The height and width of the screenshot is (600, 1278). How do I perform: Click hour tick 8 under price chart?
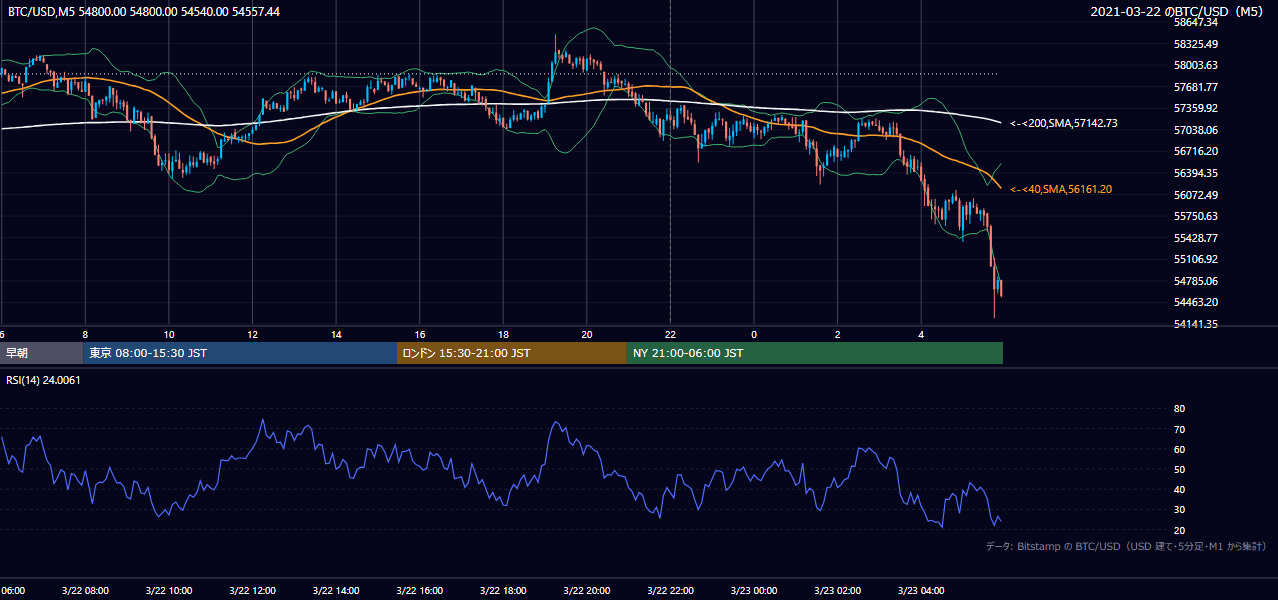[x=86, y=334]
